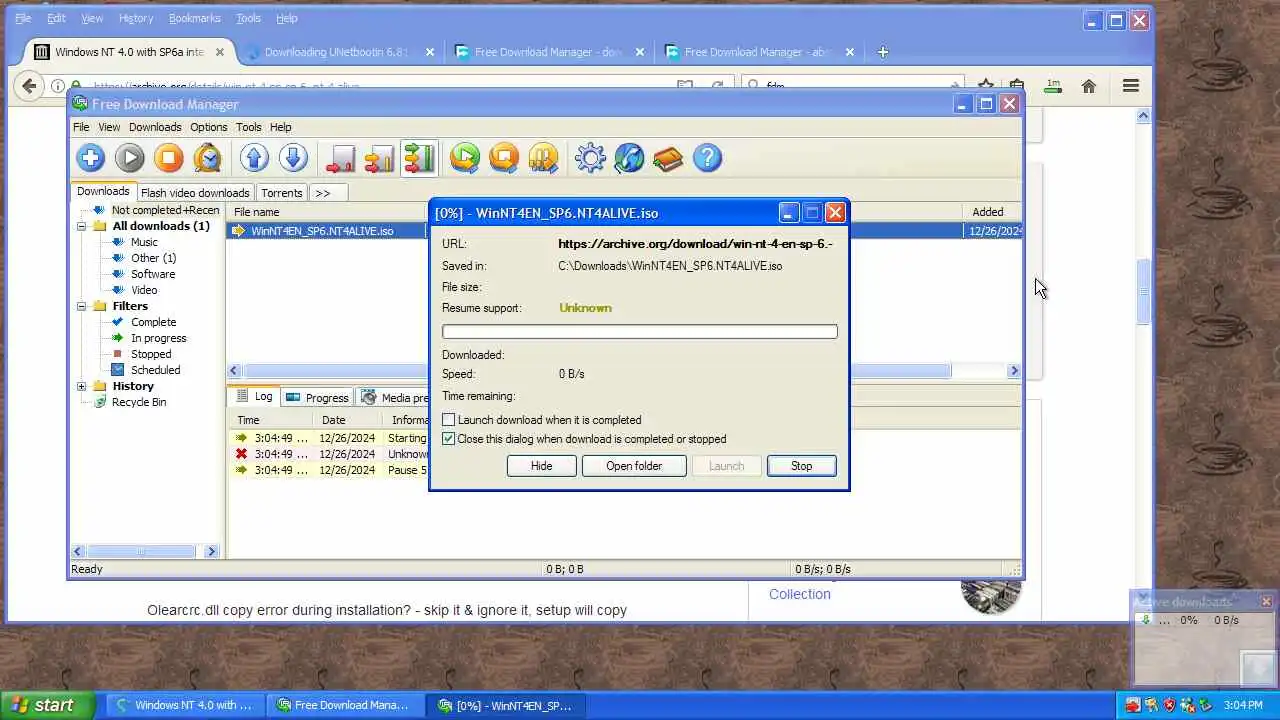
Task: Collapse the All downloads tree node
Action: coord(82,226)
